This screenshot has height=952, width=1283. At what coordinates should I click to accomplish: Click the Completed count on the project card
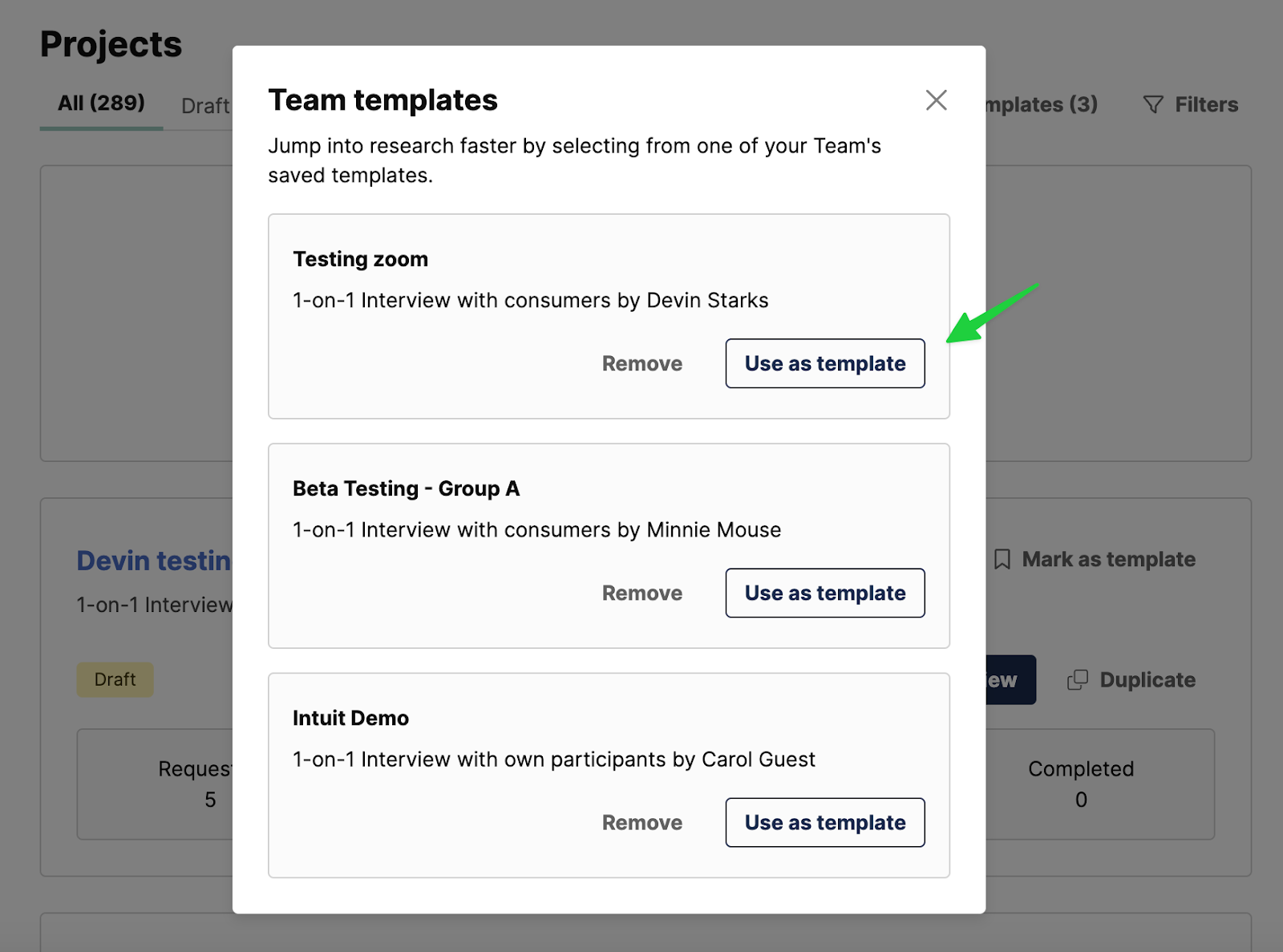point(1081,784)
